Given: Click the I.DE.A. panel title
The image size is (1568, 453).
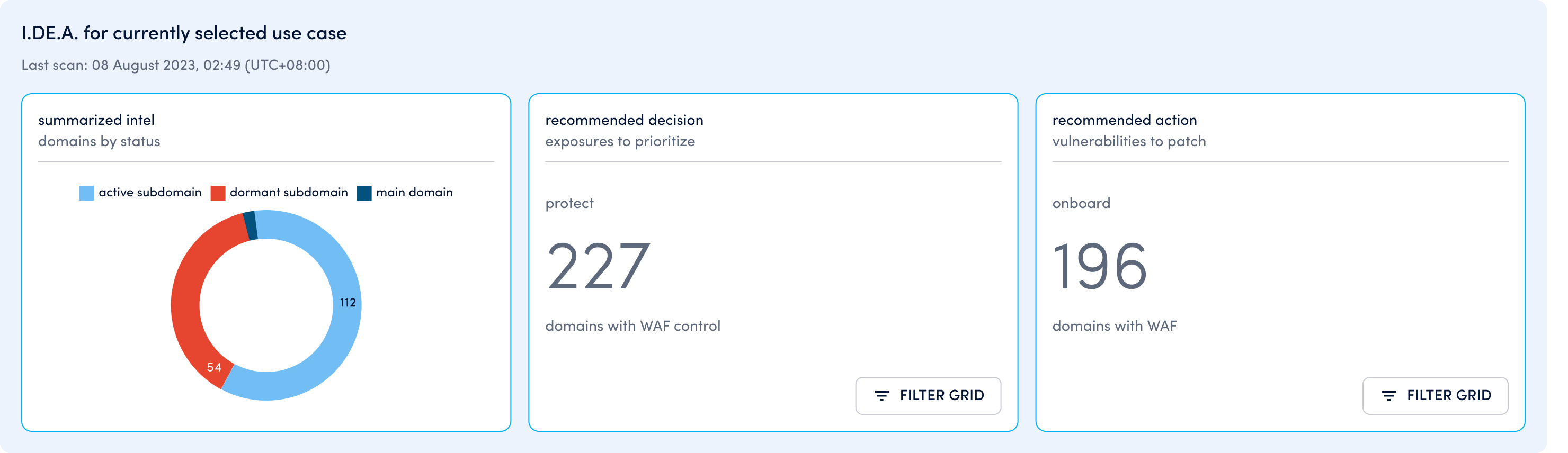Looking at the screenshot, I should coord(184,33).
